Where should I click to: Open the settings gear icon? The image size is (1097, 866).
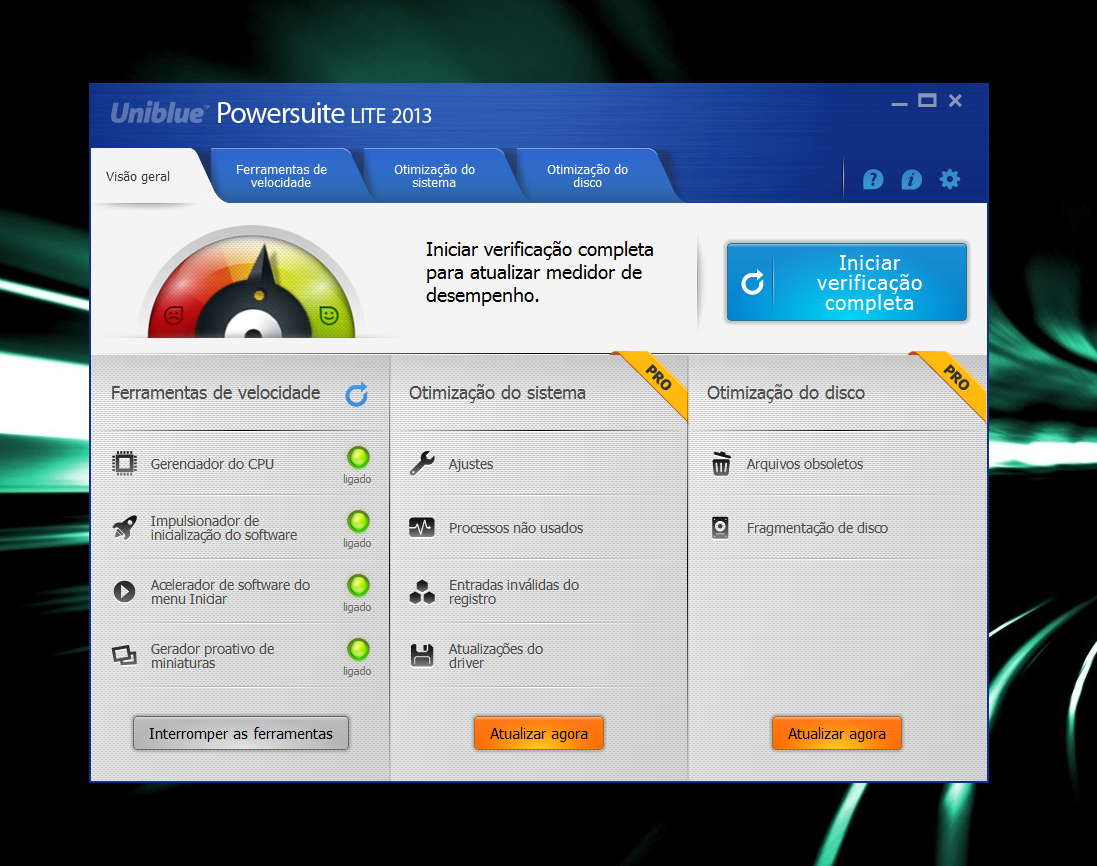click(949, 180)
